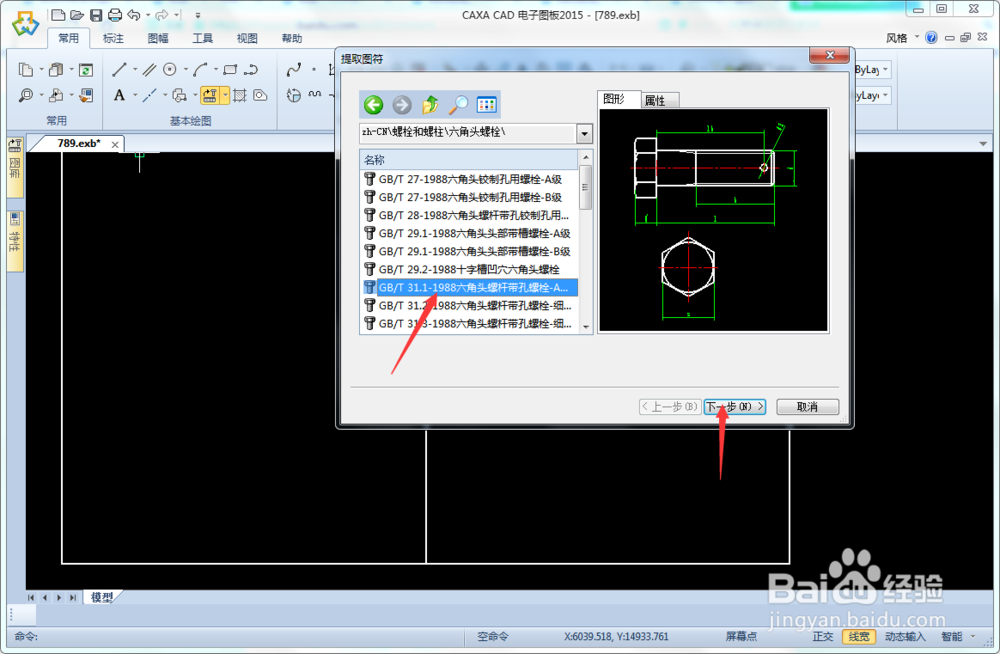Undo the last action
This screenshot has width=1000, height=654.
pos(134,15)
